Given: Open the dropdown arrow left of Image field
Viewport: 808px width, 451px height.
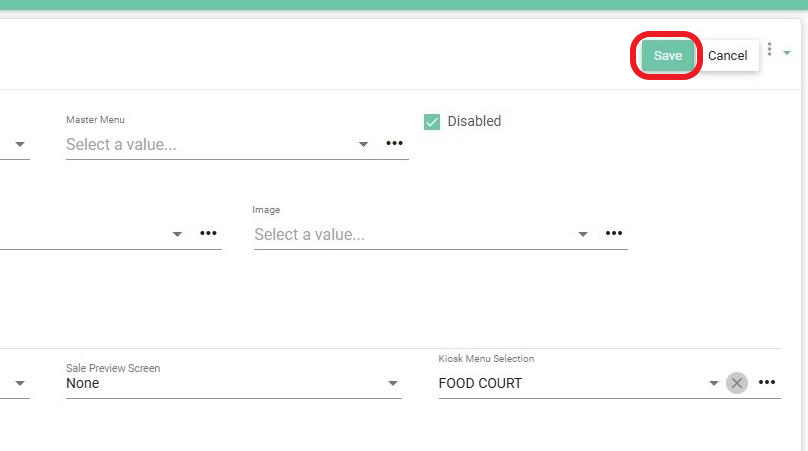Looking at the screenshot, I should (x=177, y=235).
